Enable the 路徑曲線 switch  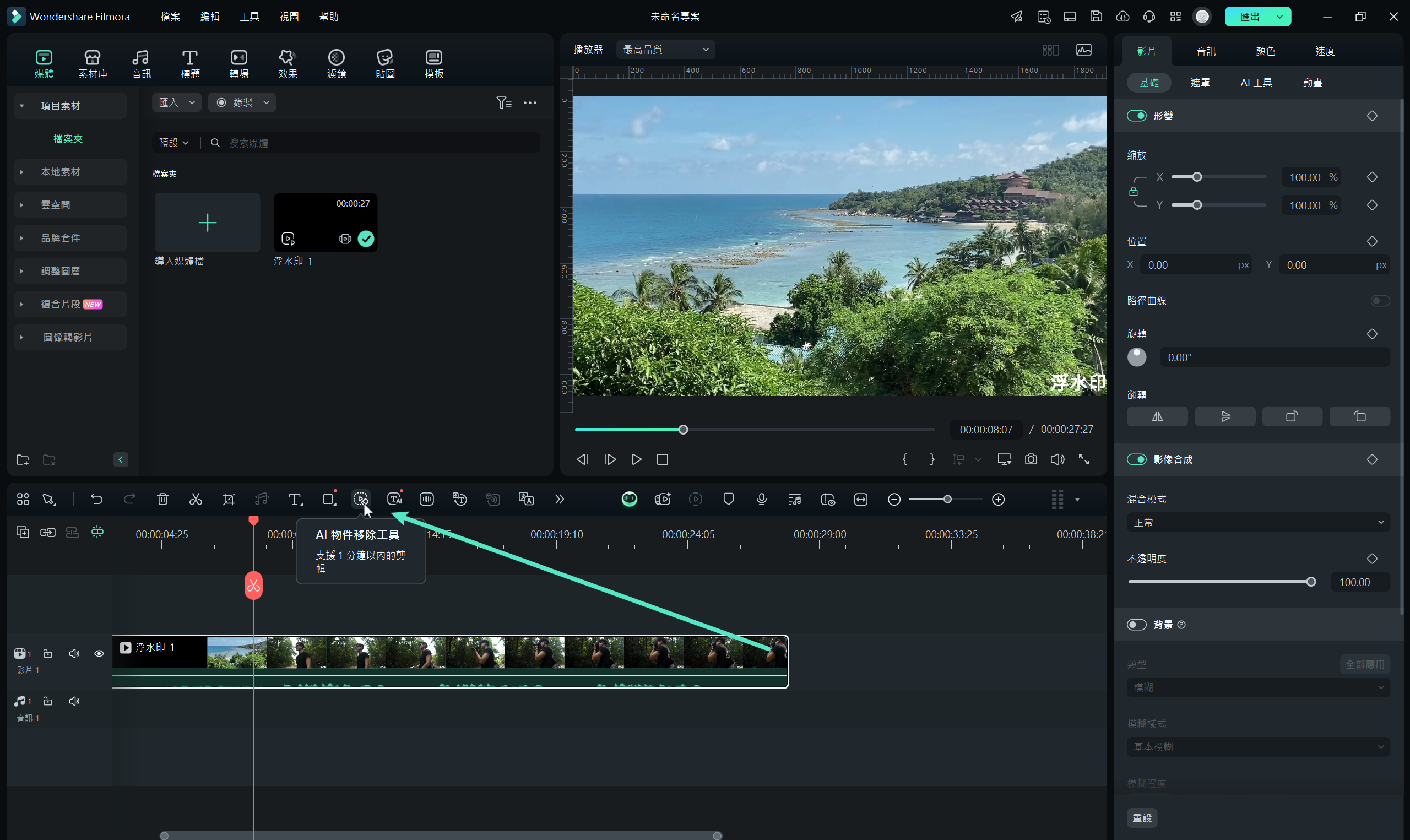(x=1380, y=301)
